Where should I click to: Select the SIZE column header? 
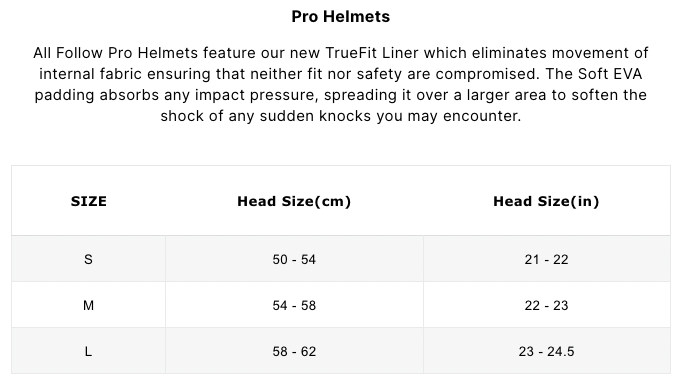pos(89,201)
